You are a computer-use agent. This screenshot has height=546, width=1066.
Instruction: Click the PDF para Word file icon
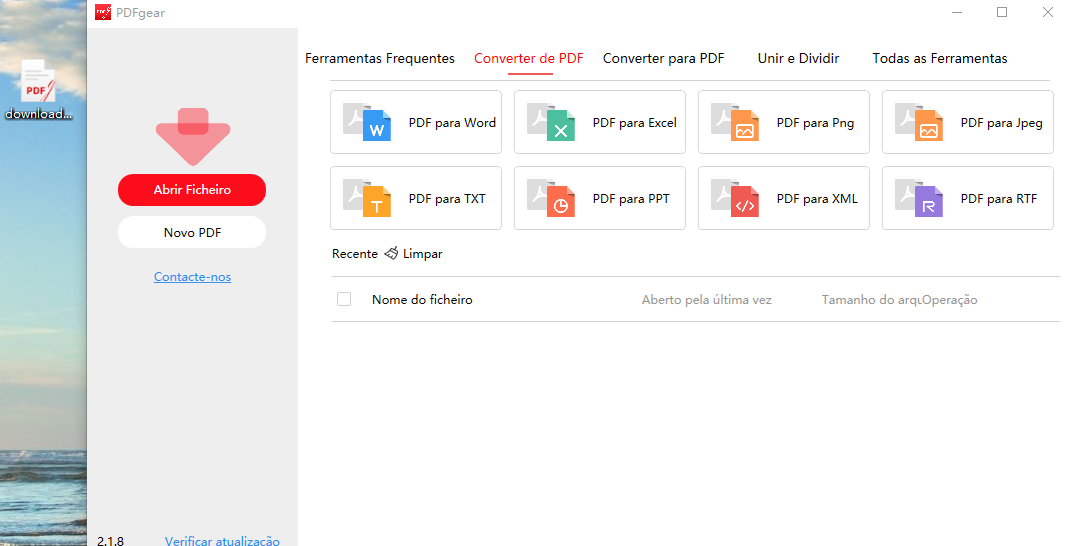[x=367, y=122]
